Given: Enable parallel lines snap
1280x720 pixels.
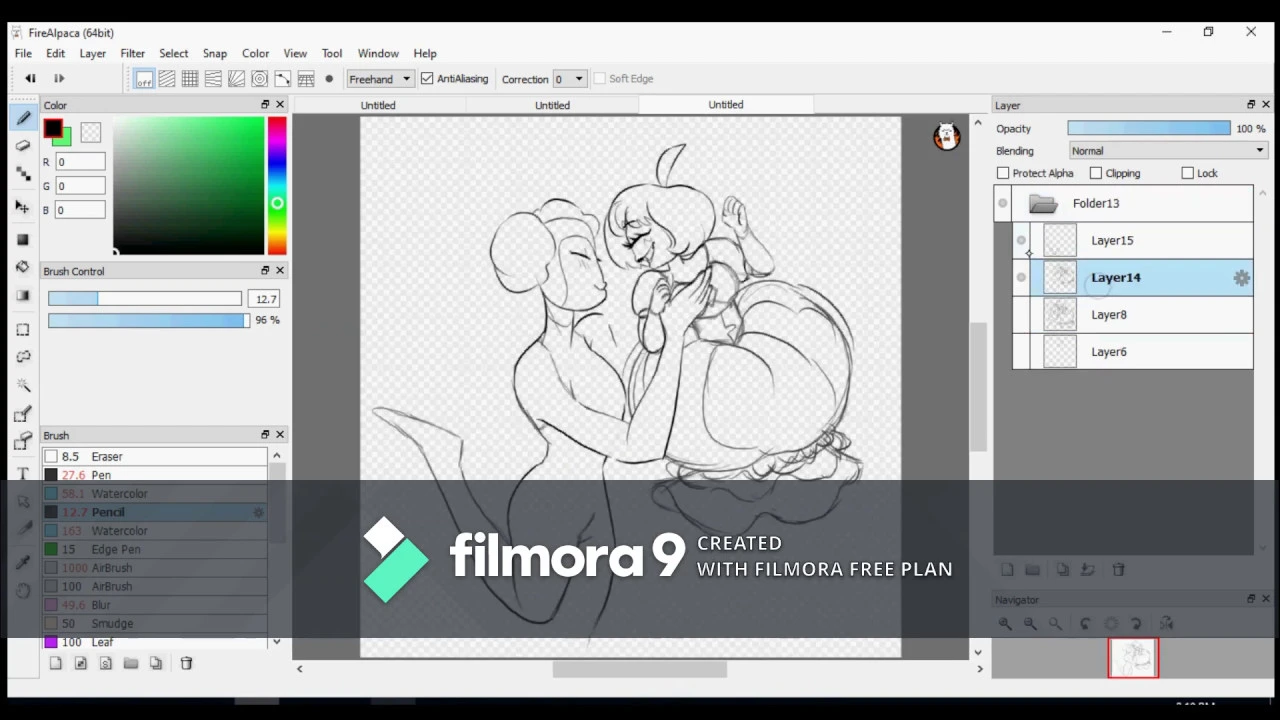Looking at the screenshot, I should tap(167, 79).
